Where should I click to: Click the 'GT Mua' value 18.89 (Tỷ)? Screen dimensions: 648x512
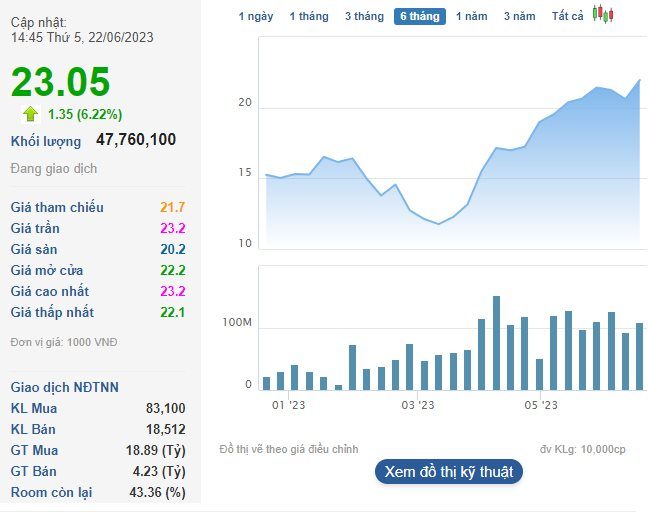click(x=156, y=450)
